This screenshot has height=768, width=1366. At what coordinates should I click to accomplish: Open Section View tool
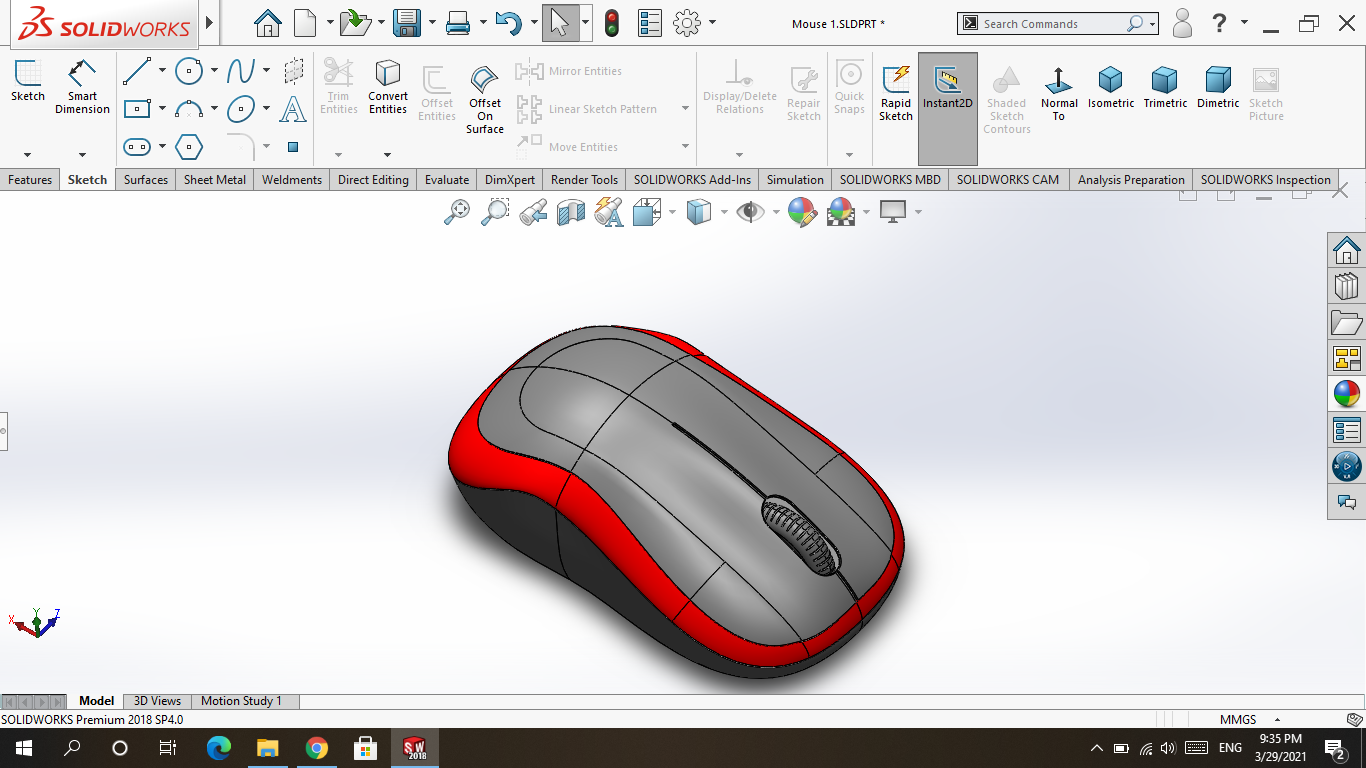tap(571, 212)
